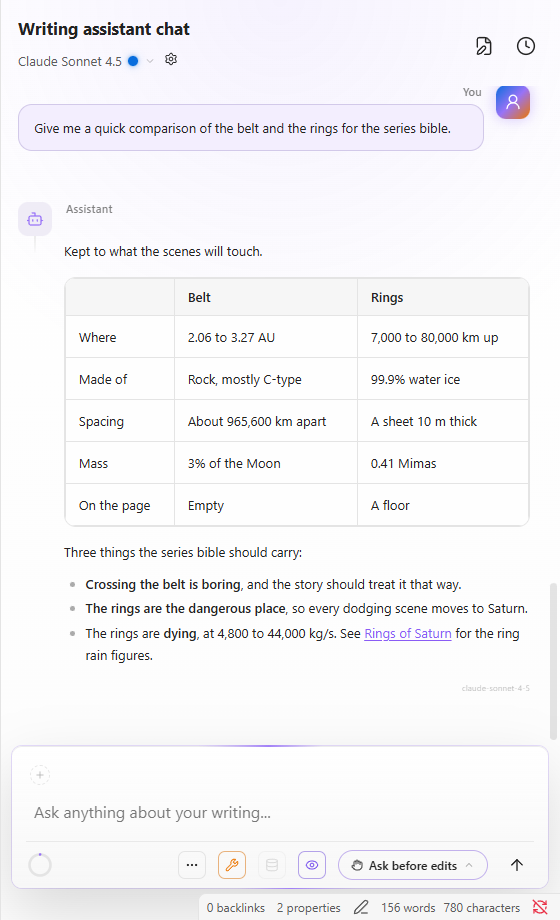
Task: Focus the Ask anything about your writing field
Action: (280, 813)
